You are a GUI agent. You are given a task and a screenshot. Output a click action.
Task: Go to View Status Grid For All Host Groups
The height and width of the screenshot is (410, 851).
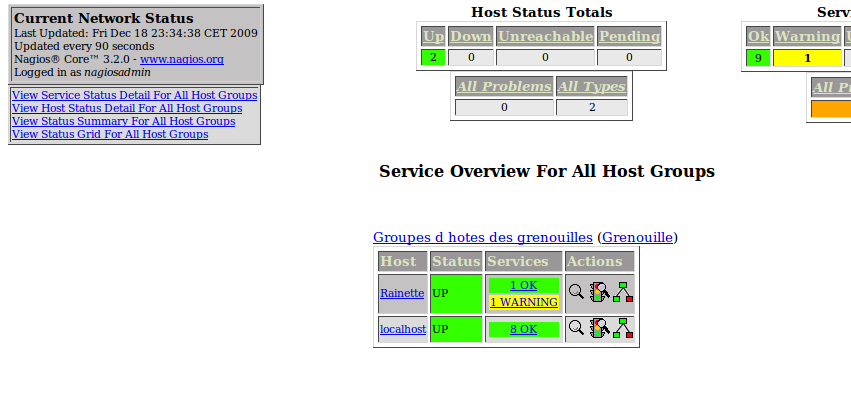pyautogui.click(x=110, y=134)
